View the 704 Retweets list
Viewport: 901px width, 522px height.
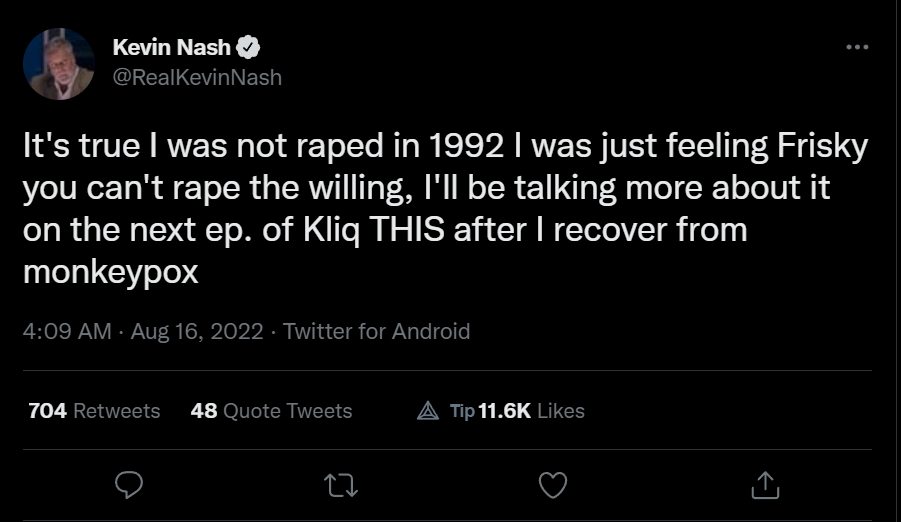click(x=94, y=411)
